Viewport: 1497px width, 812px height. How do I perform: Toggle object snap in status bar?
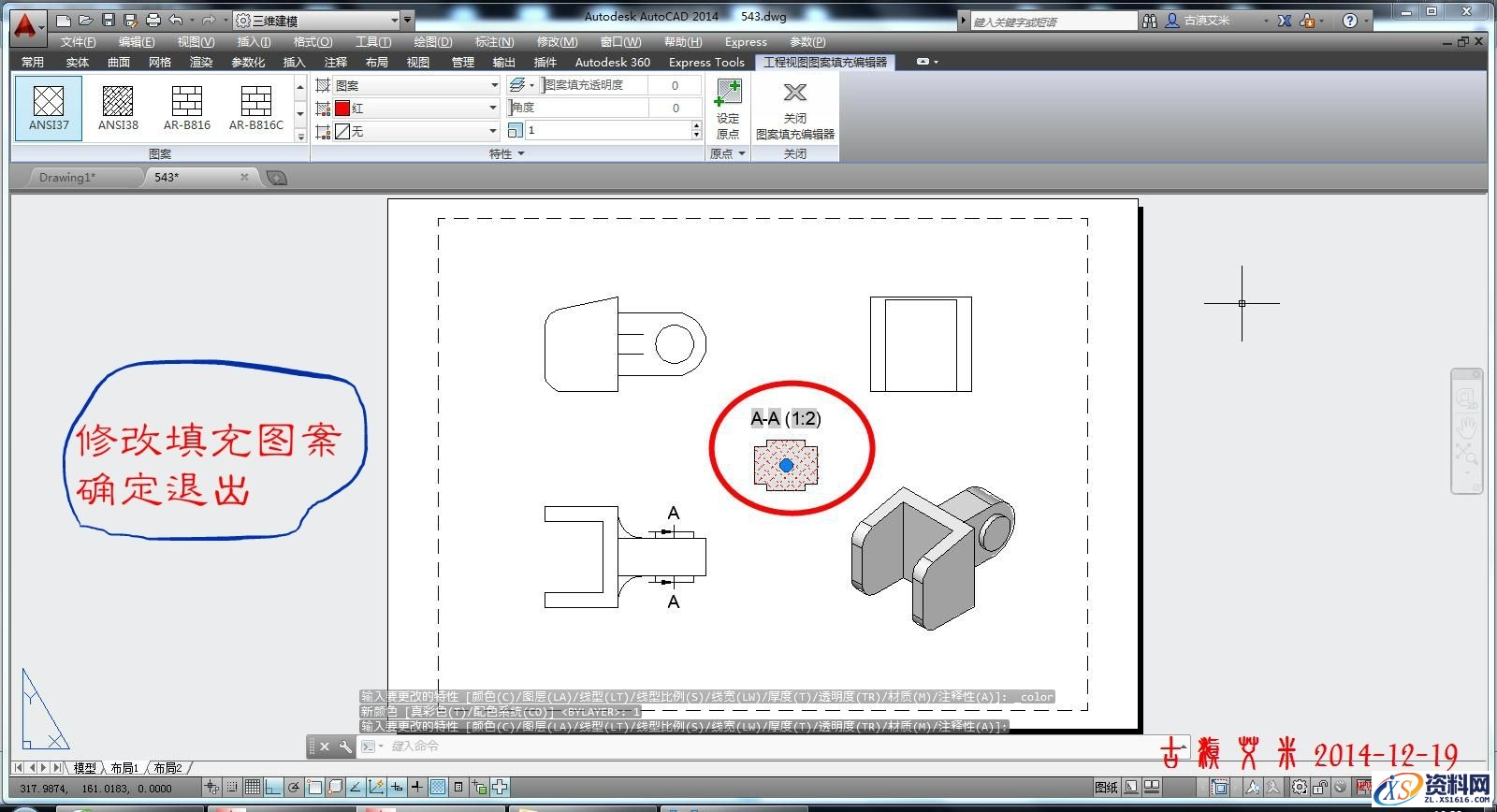[x=314, y=788]
